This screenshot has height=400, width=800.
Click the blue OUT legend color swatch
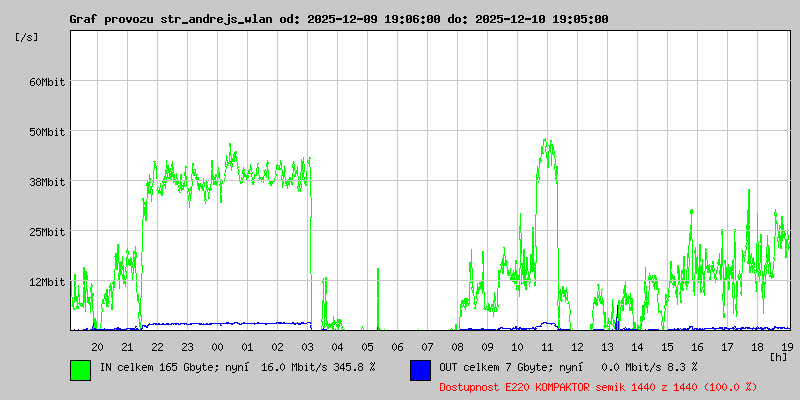tap(420, 370)
